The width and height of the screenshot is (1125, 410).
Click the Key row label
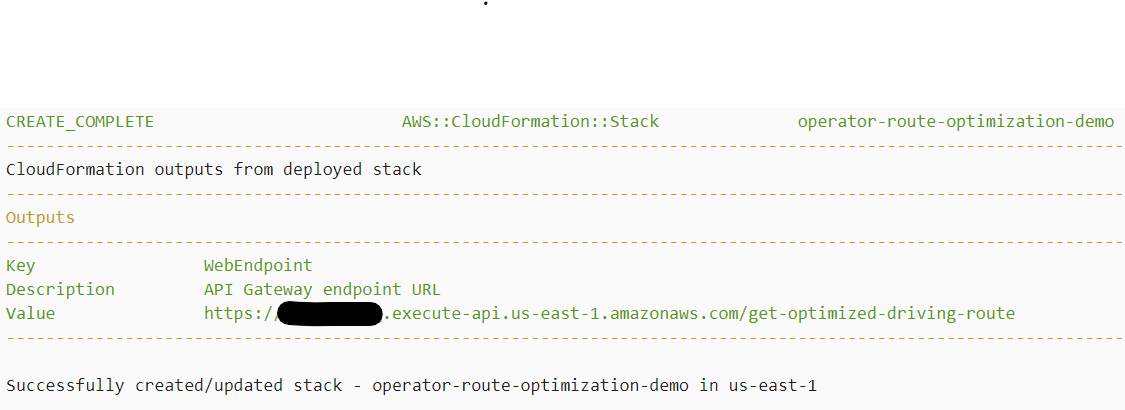click(x=20, y=266)
